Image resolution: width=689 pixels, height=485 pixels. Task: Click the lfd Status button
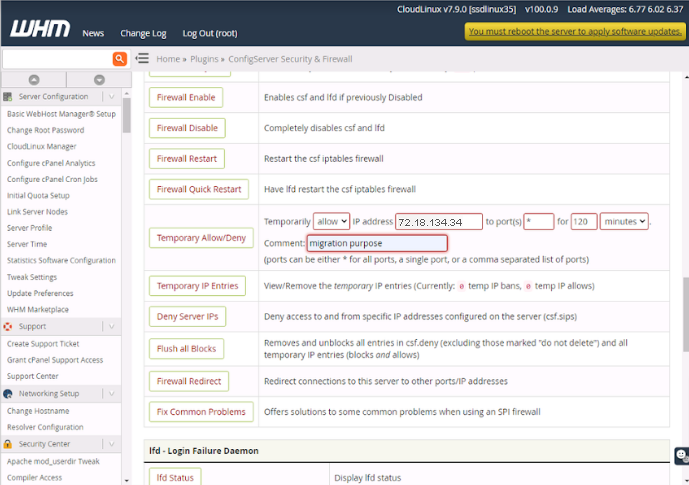[175, 477]
